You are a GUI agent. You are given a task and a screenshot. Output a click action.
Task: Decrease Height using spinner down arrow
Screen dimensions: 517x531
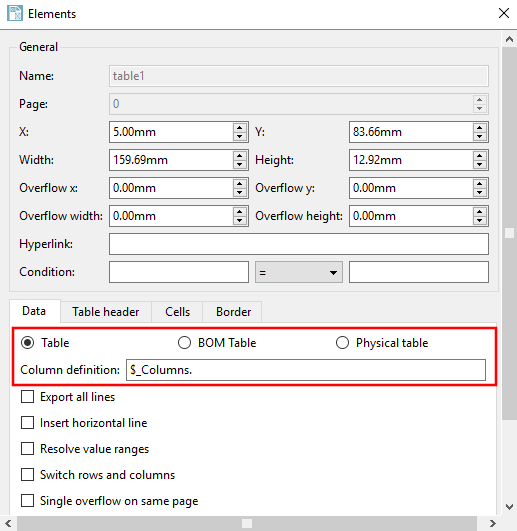[x=479, y=165]
